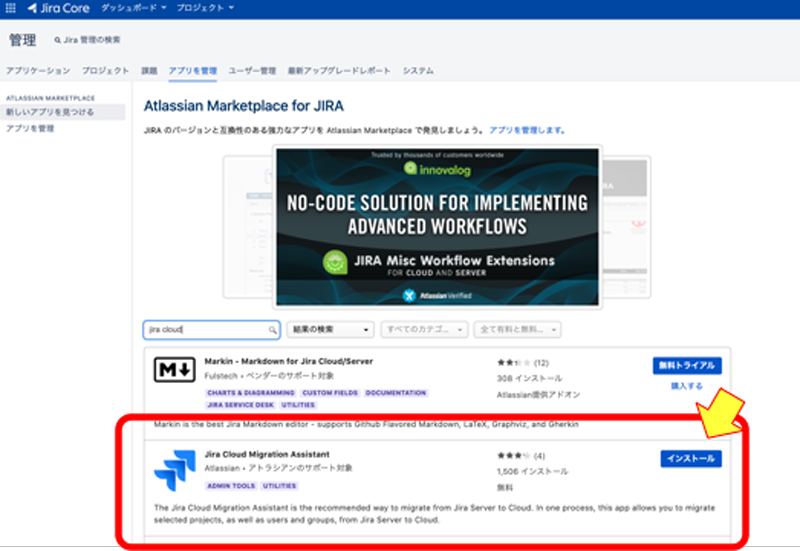Select アプリを管理 in the left sidebar
This screenshot has height=551, width=800.
tap(30, 129)
